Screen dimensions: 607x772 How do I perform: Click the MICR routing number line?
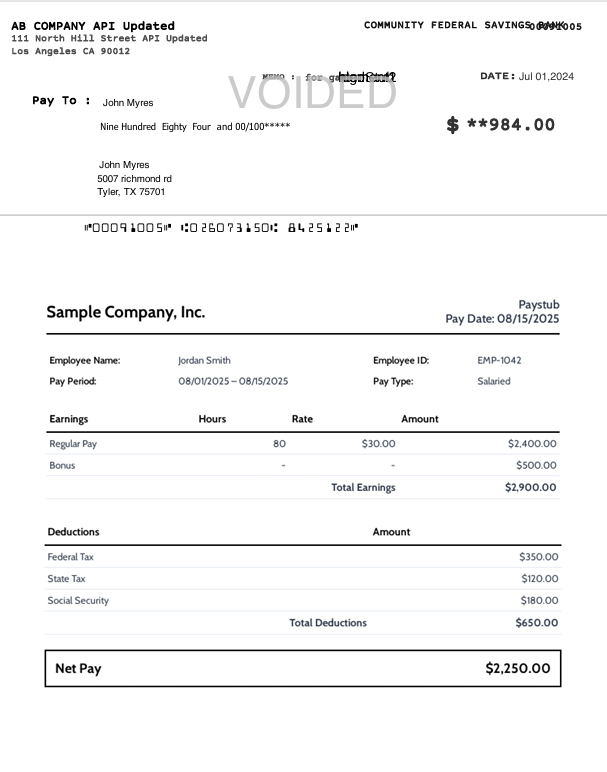coord(221,228)
